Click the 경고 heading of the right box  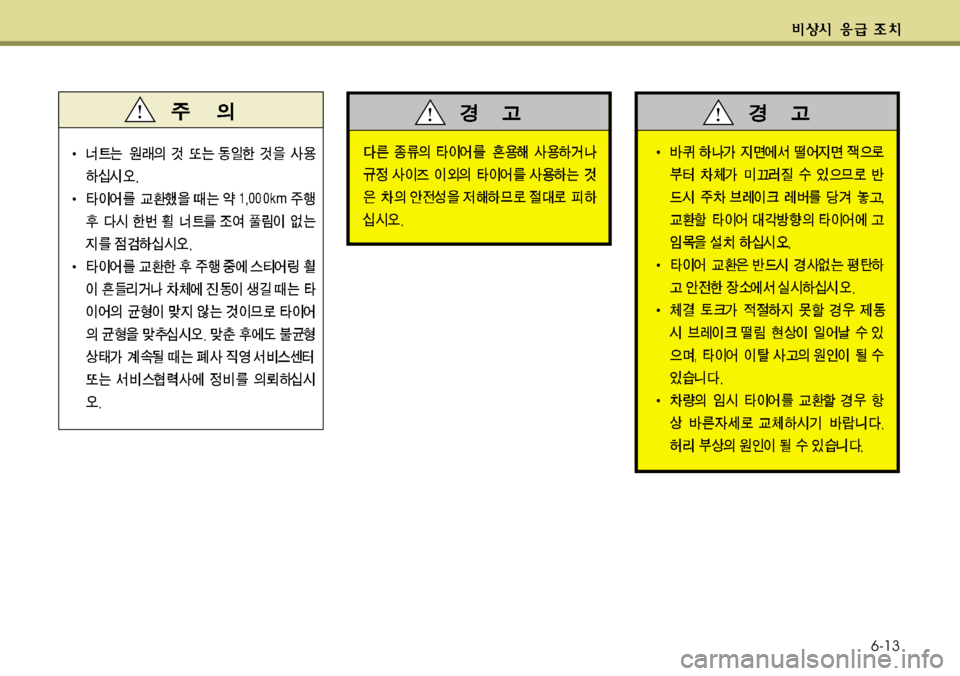pyautogui.click(x=779, y=113)
